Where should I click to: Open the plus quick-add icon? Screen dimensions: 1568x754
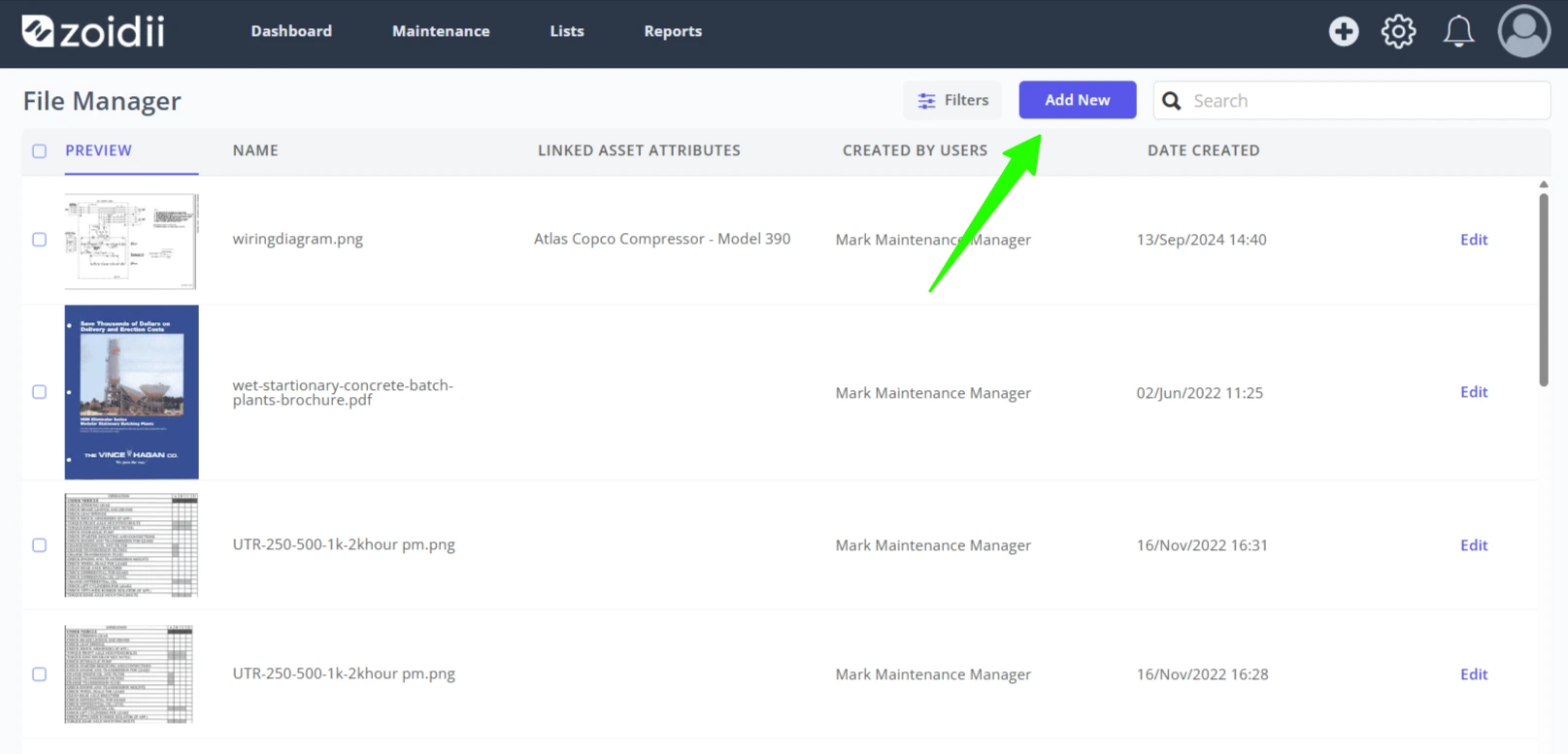1344,31
